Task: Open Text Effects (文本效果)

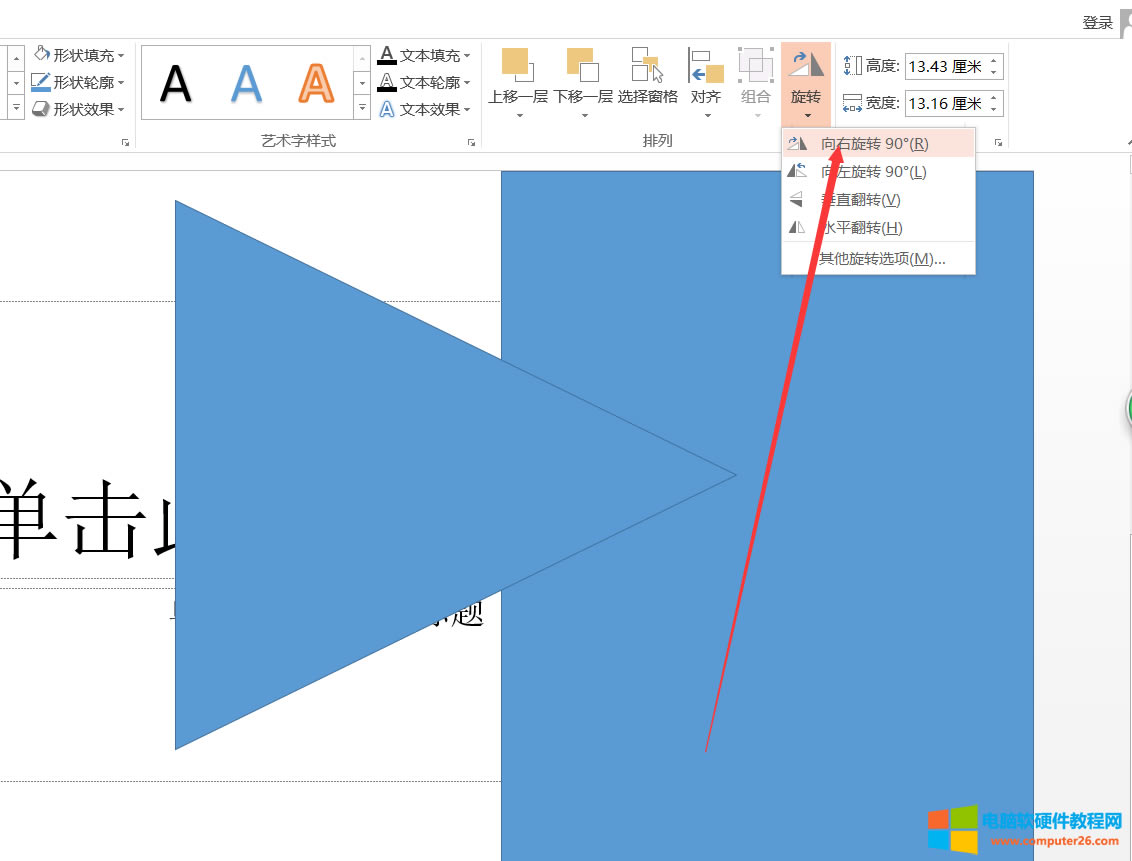Action: coord(420,109)
